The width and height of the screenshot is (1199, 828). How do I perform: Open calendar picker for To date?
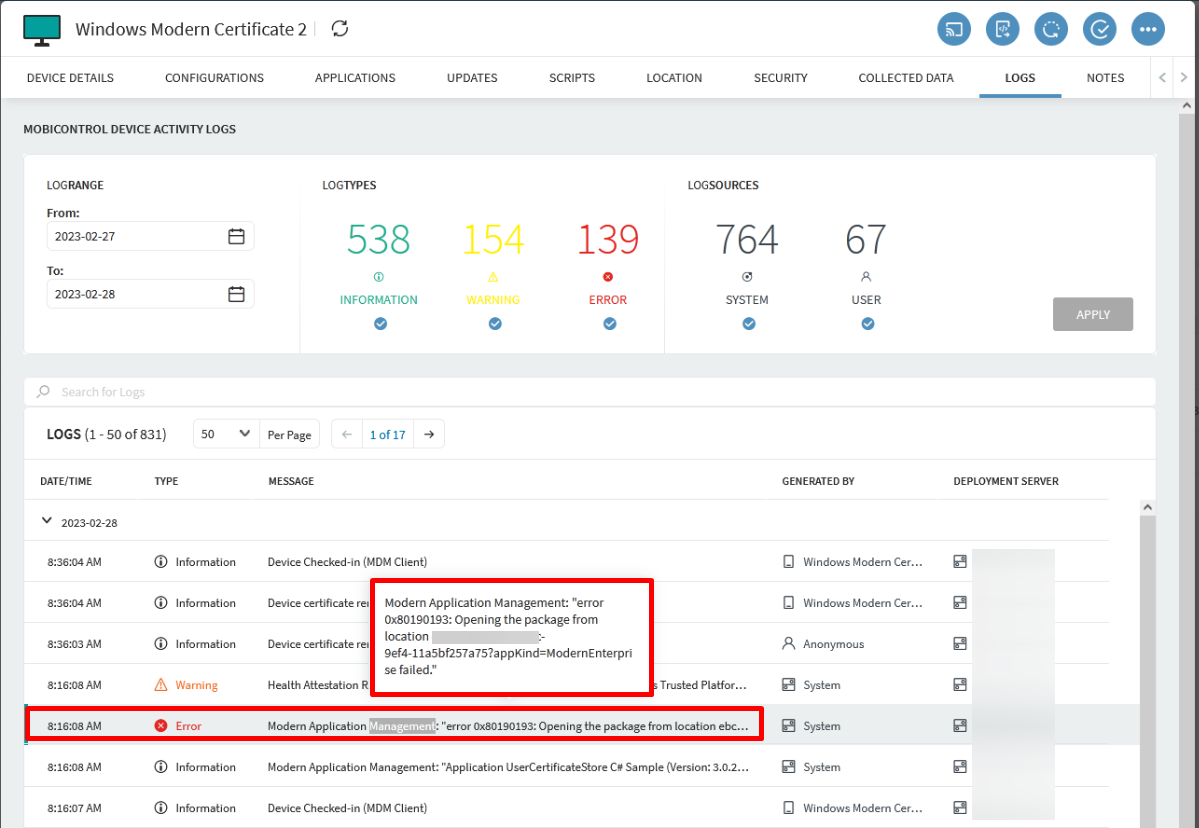(x=236, y=294)
